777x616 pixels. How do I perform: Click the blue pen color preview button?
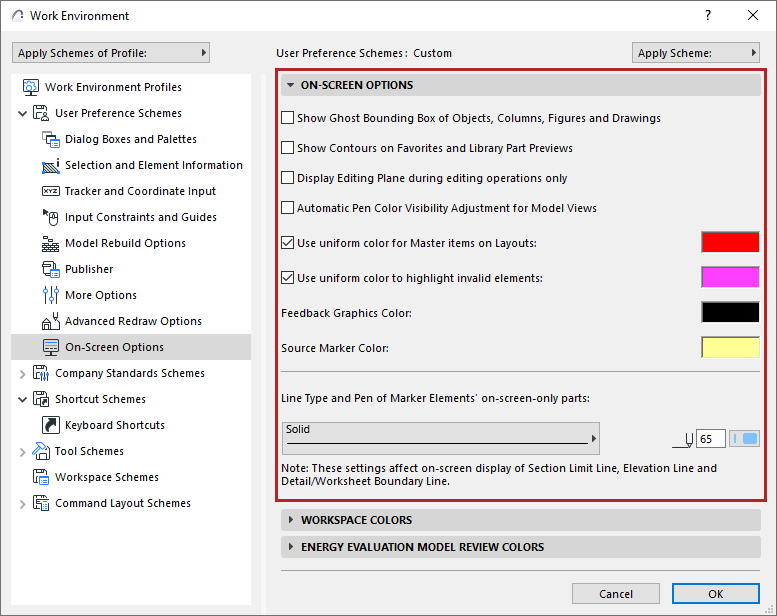point(744,439)
